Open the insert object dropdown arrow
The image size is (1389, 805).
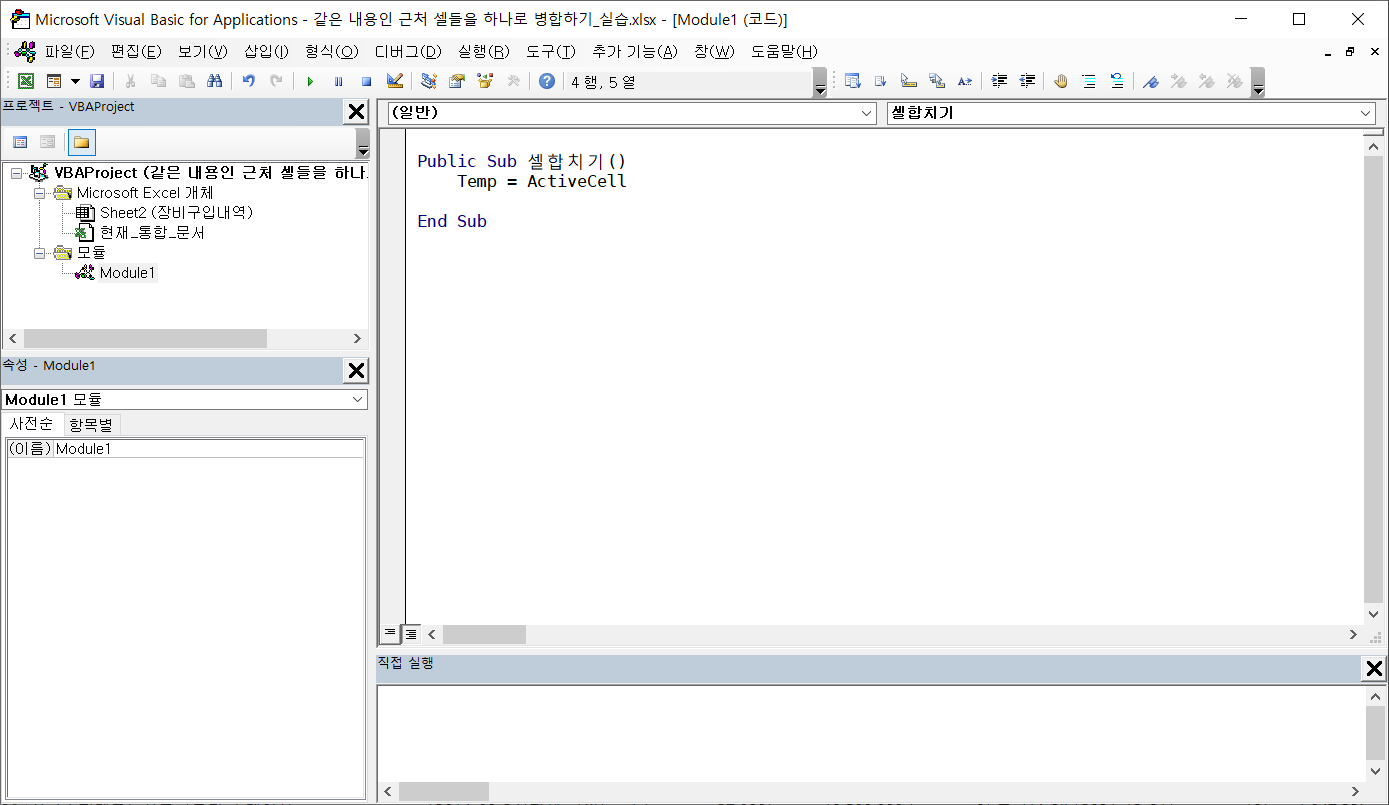click(x=75, y=82)
